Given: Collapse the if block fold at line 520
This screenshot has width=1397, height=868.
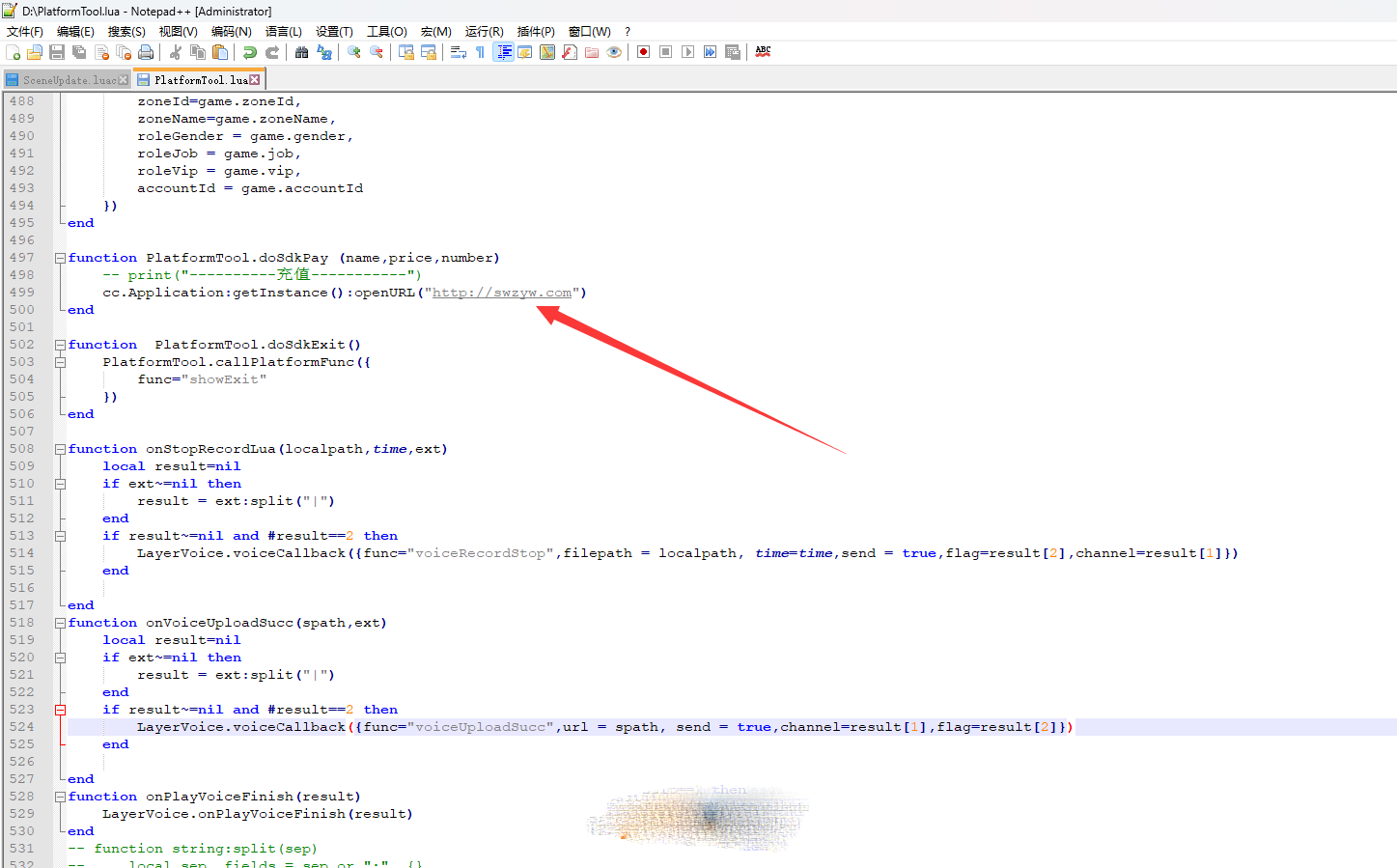Looking at the screenshot, I should [x=60, y=658].
